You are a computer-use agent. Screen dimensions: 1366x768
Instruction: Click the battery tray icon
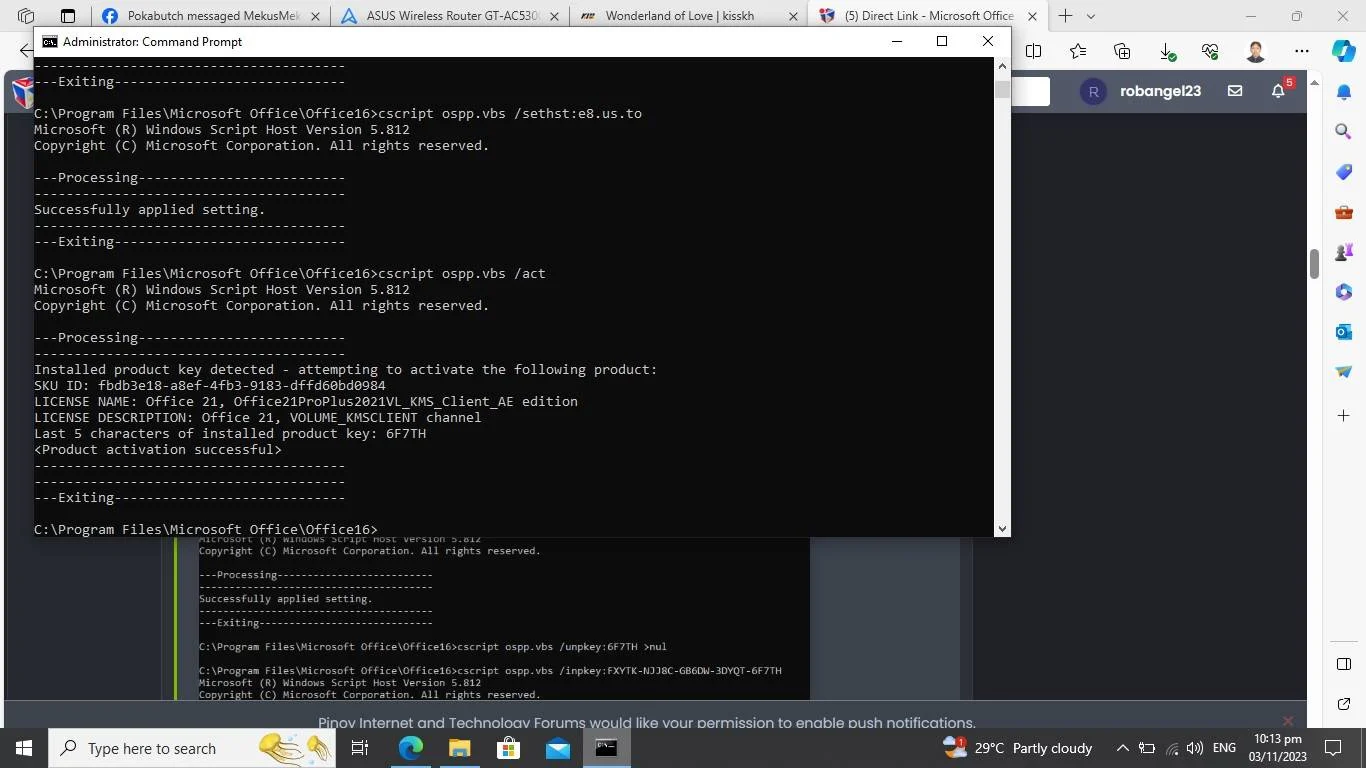click(1147, 748)
